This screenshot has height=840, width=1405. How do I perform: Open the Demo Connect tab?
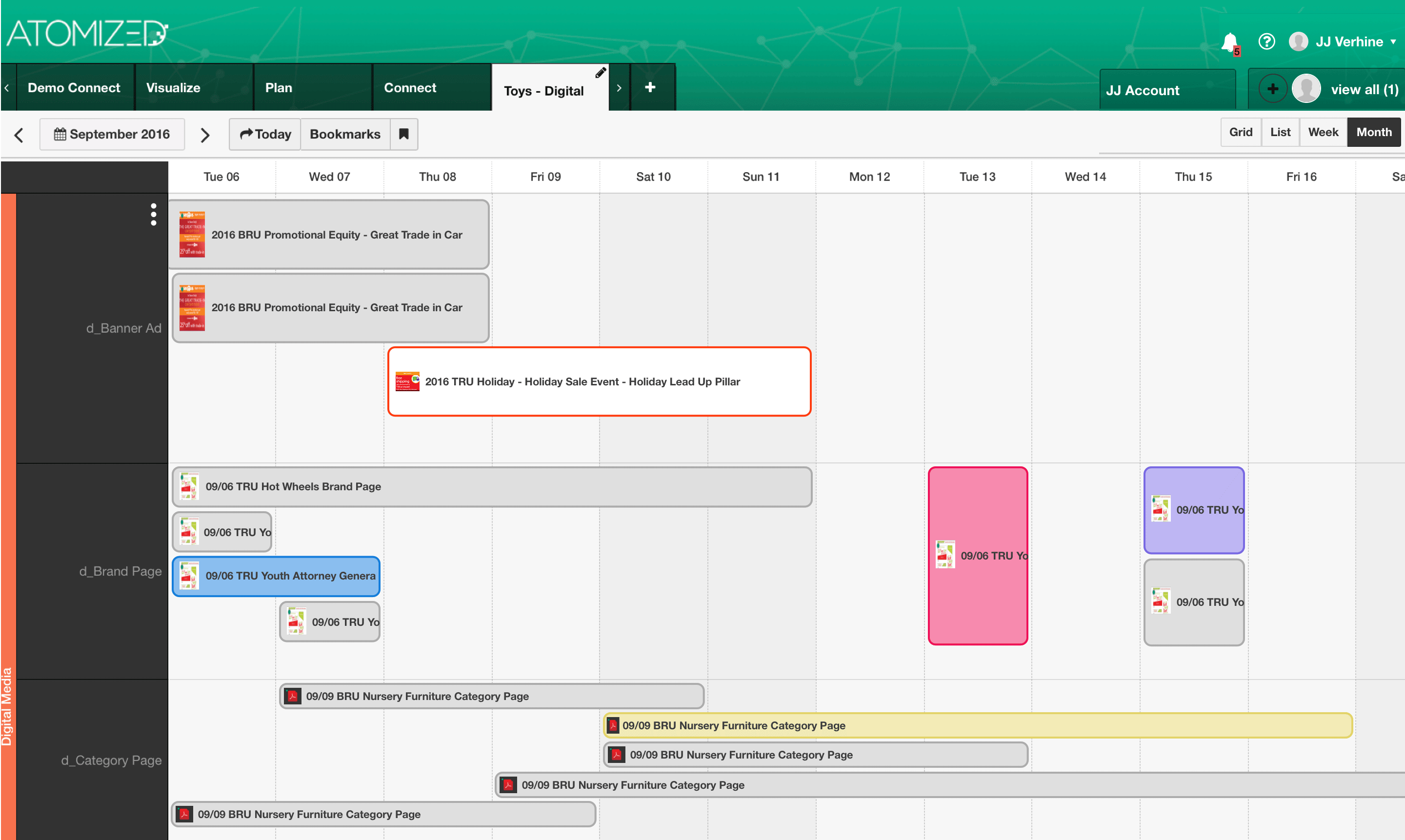pyautogui.click(x=74, y=87)
